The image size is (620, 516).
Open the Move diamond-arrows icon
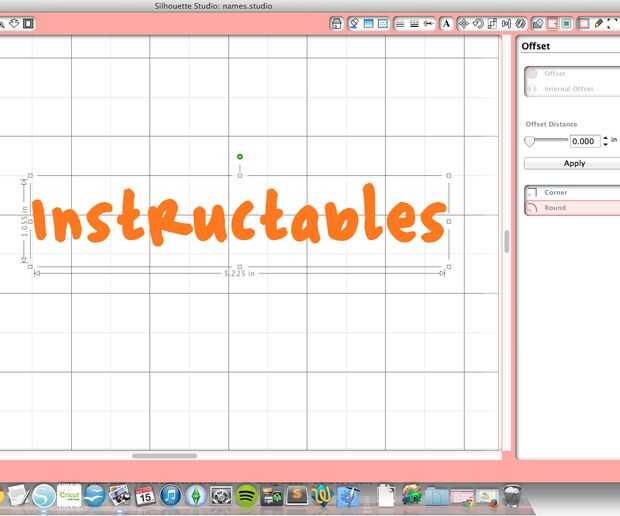(463, 24)
